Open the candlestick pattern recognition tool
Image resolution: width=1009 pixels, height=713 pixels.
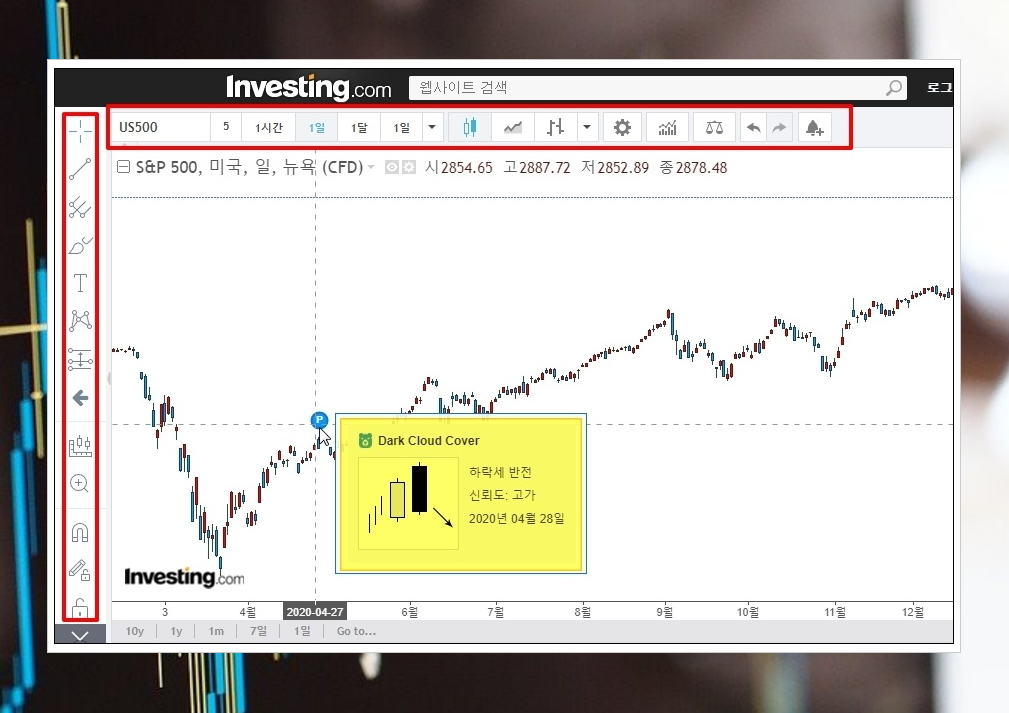(x=80, y=445)
